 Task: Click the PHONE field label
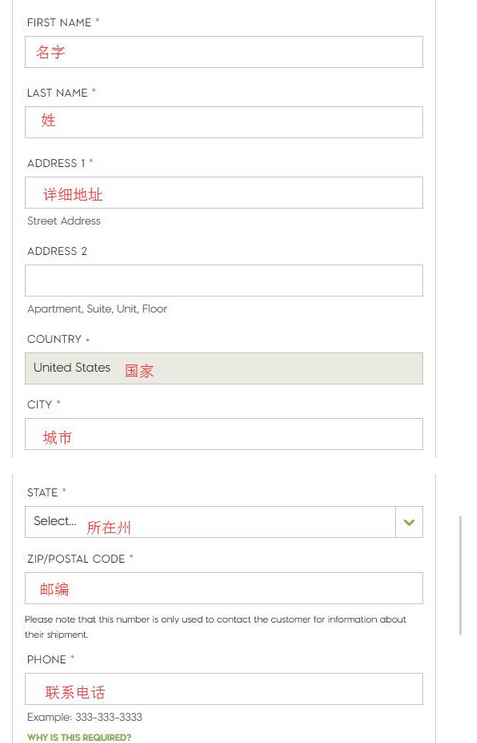(x=46, y=660)
